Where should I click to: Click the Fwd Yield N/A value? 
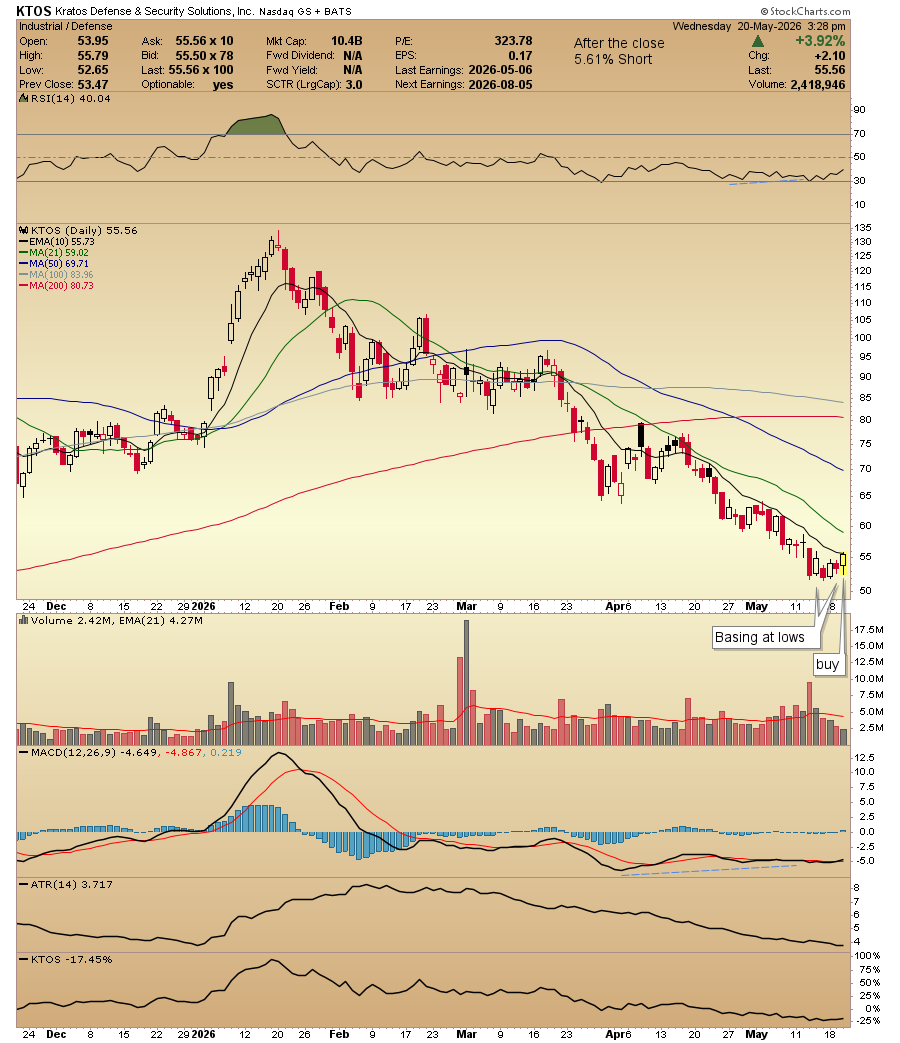point(353,71)
